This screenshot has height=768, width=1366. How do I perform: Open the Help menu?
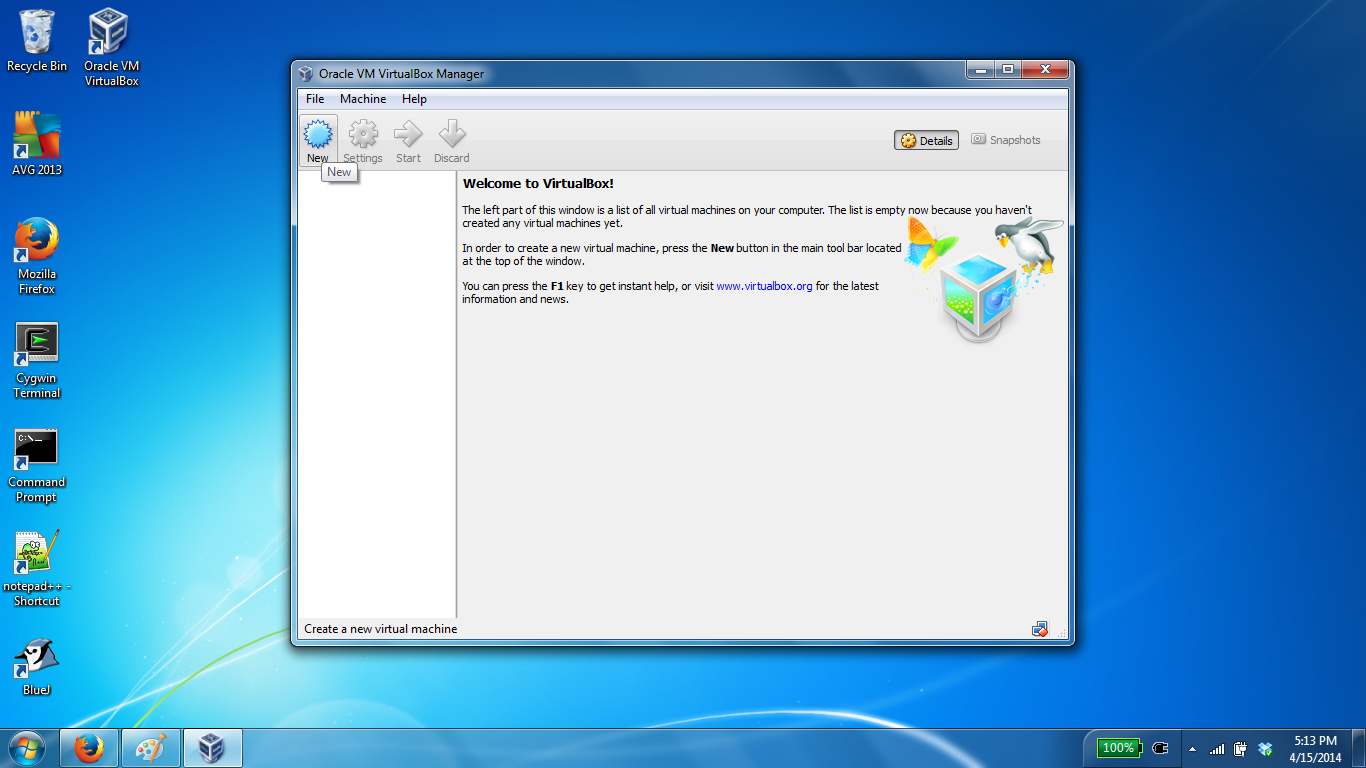click(x=414, y=99)
